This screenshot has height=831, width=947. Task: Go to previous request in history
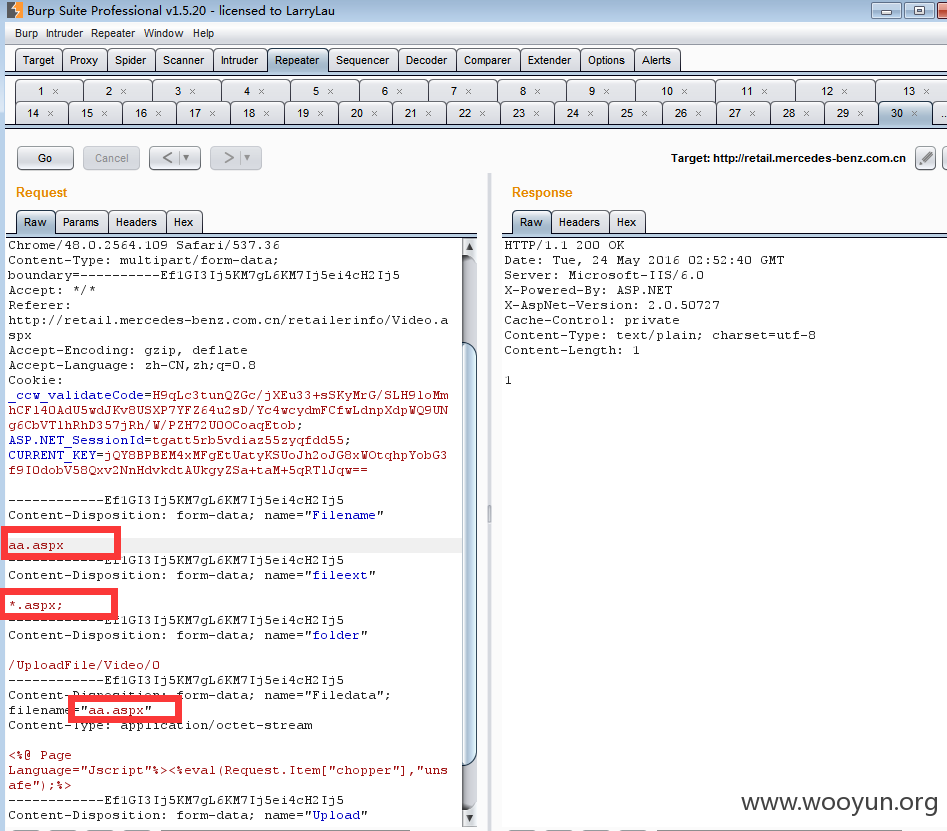click(167, 158)
